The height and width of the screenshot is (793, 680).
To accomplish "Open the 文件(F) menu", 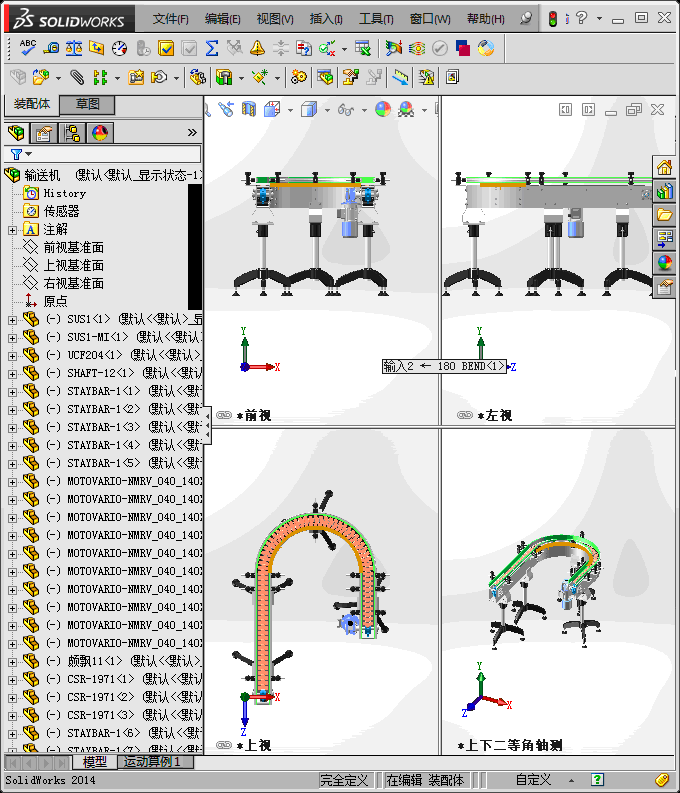I will tap(171, 19).
